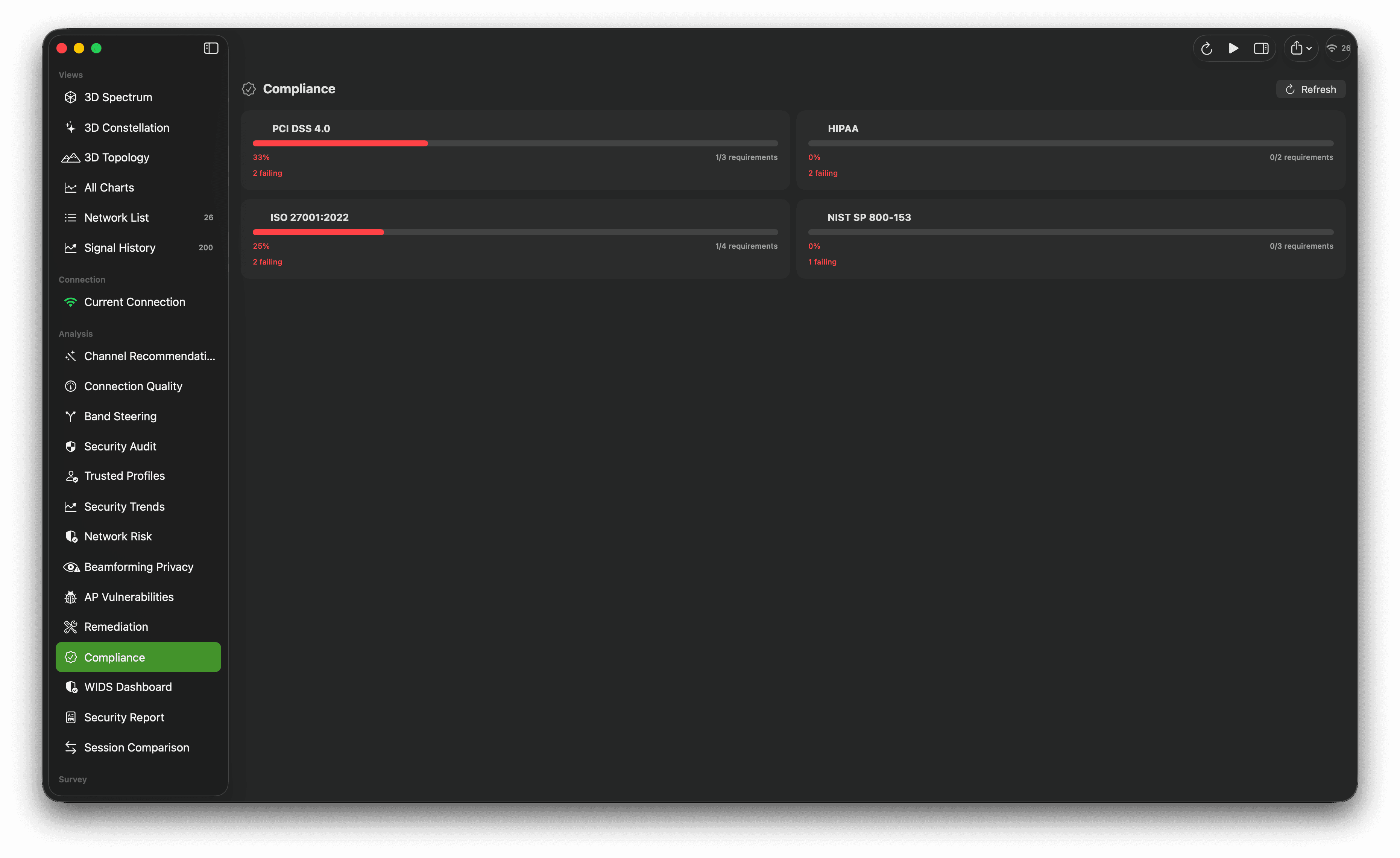Click the 33% value on PCI DSS card
Viewport: 1400px width, 858px height.
pyautogui.click(x=261, y=158)
